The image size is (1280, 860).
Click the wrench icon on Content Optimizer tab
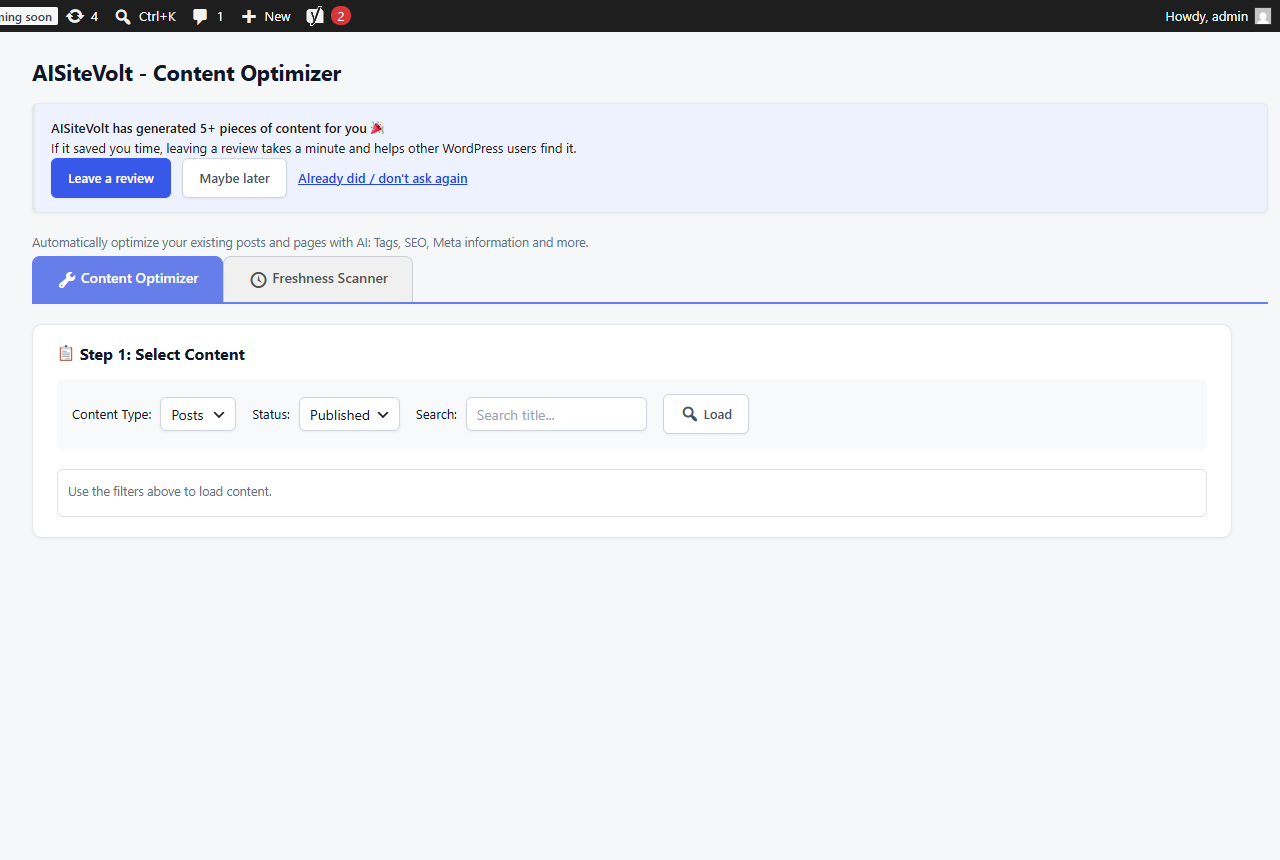[67, 279]
